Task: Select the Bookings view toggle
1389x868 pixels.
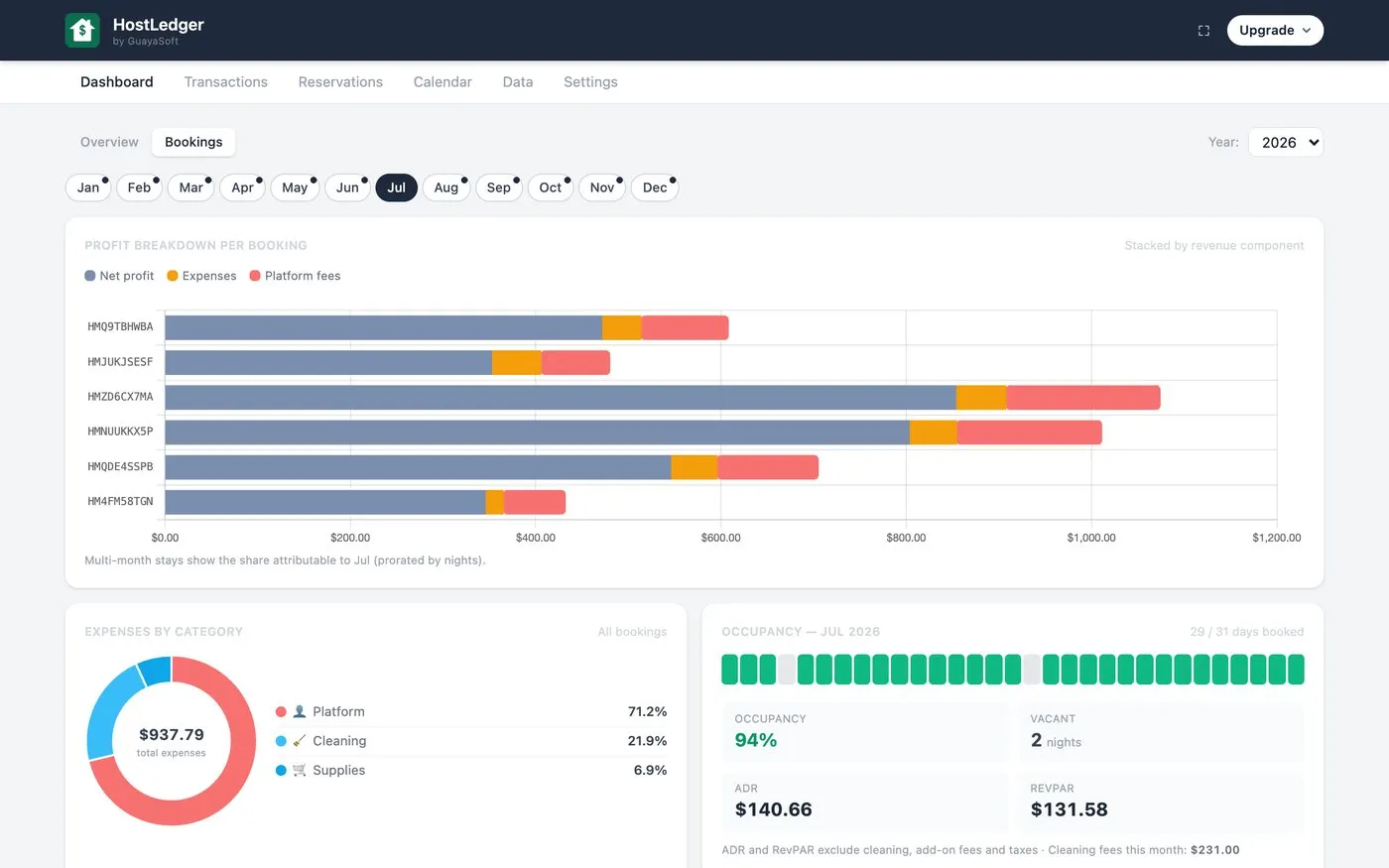Action: 193,142
